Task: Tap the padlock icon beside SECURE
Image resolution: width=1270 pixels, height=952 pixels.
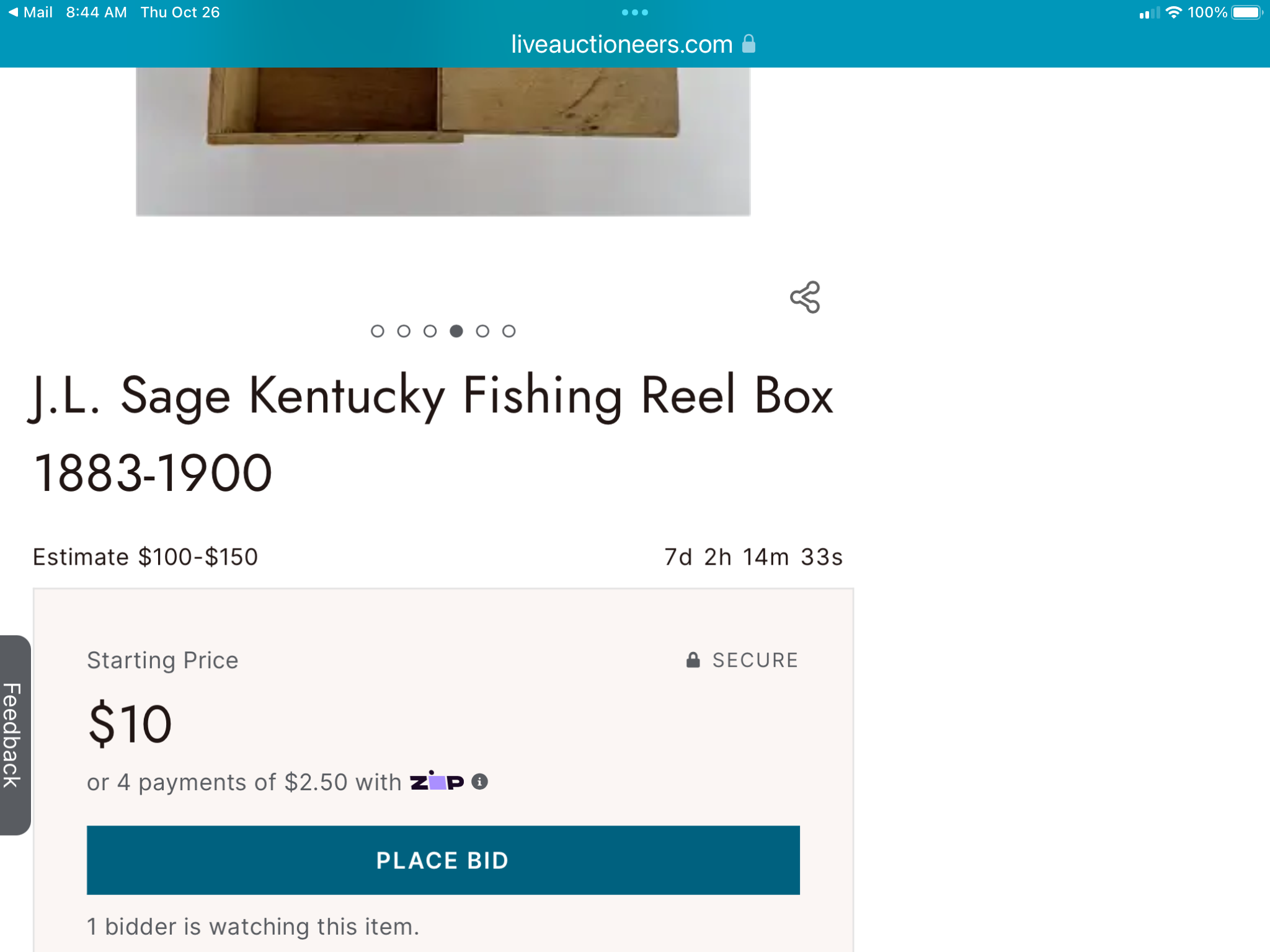Action: (x=693, y=660)
